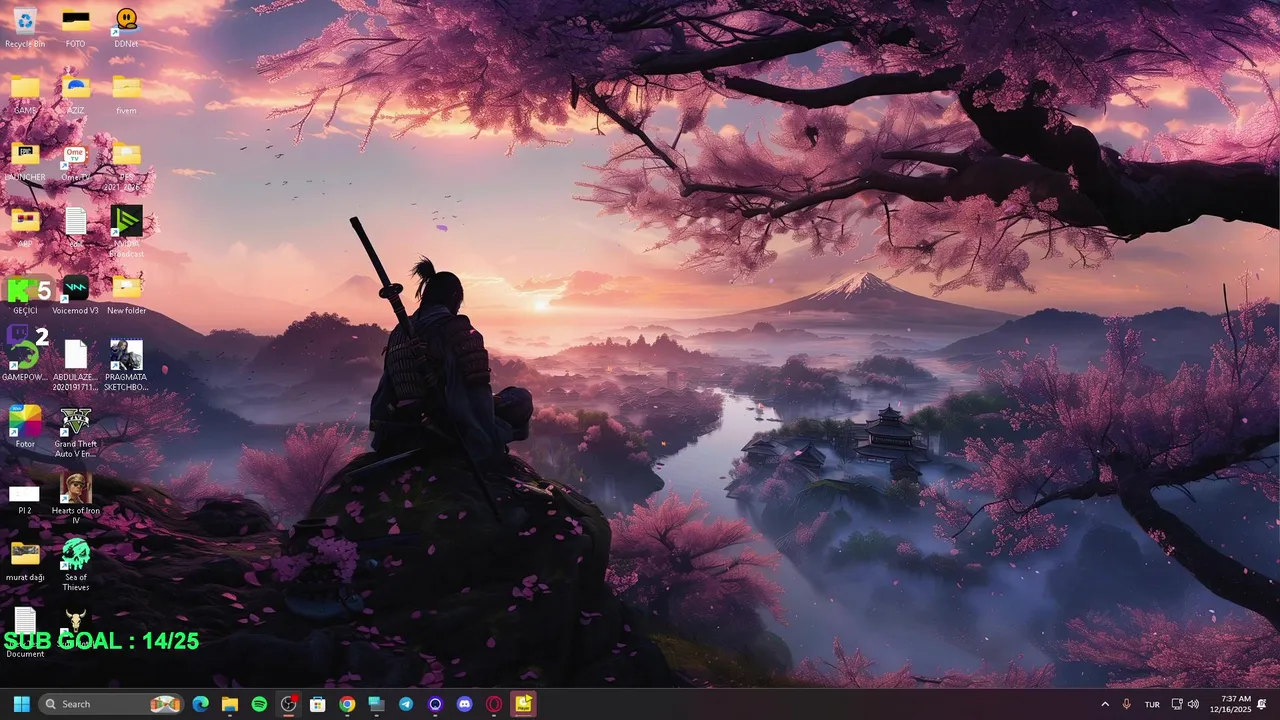The height and width of the screenshot is (720, 1280).
Task: Select the ABDULAZE... document file
Action: click(75, 365)
